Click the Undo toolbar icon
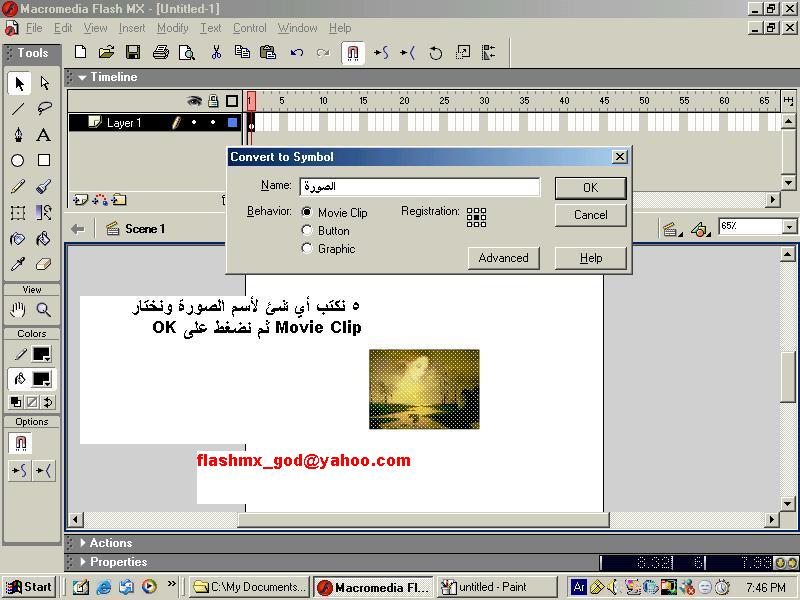800x600 pixels. click(297, 52)
